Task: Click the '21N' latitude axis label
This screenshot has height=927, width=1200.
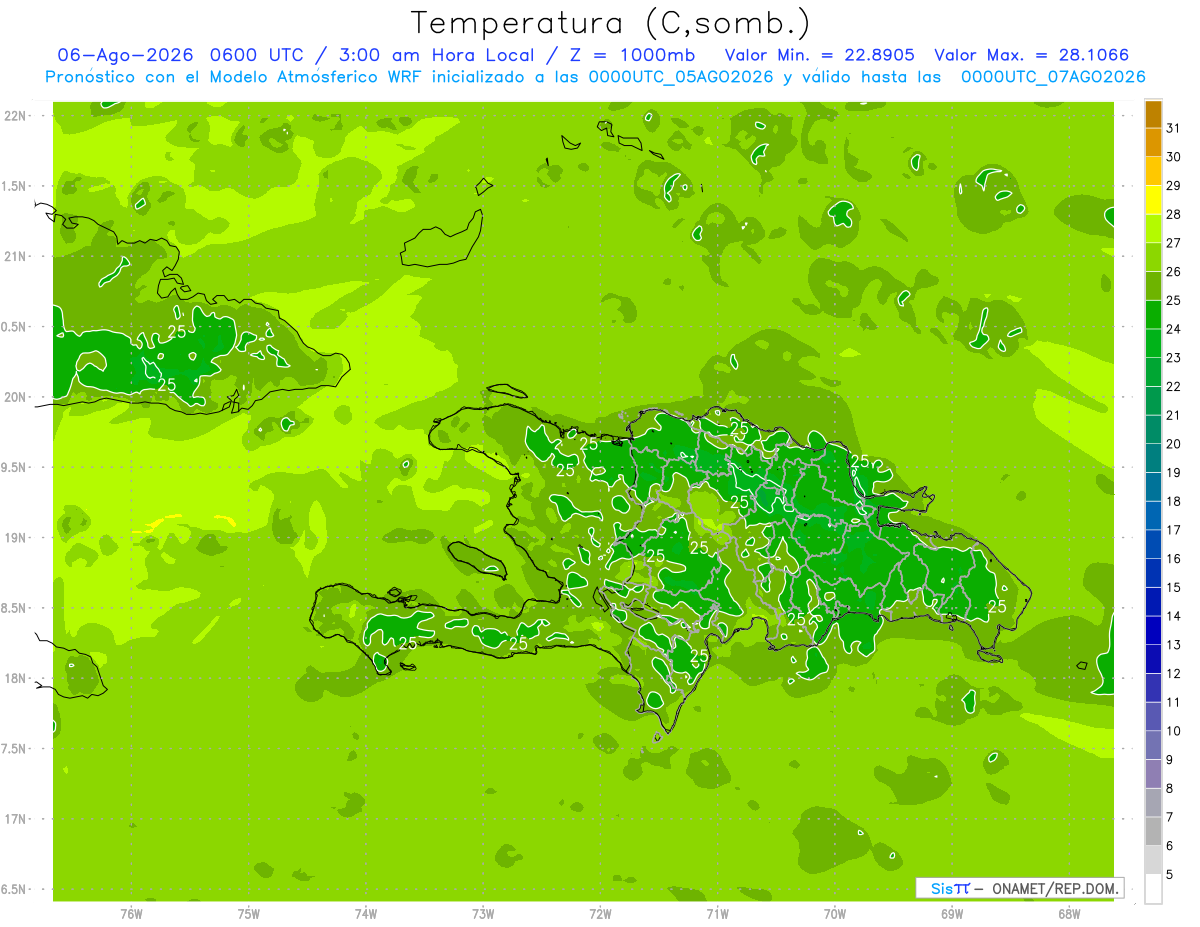Action: [x=16, y=256]
